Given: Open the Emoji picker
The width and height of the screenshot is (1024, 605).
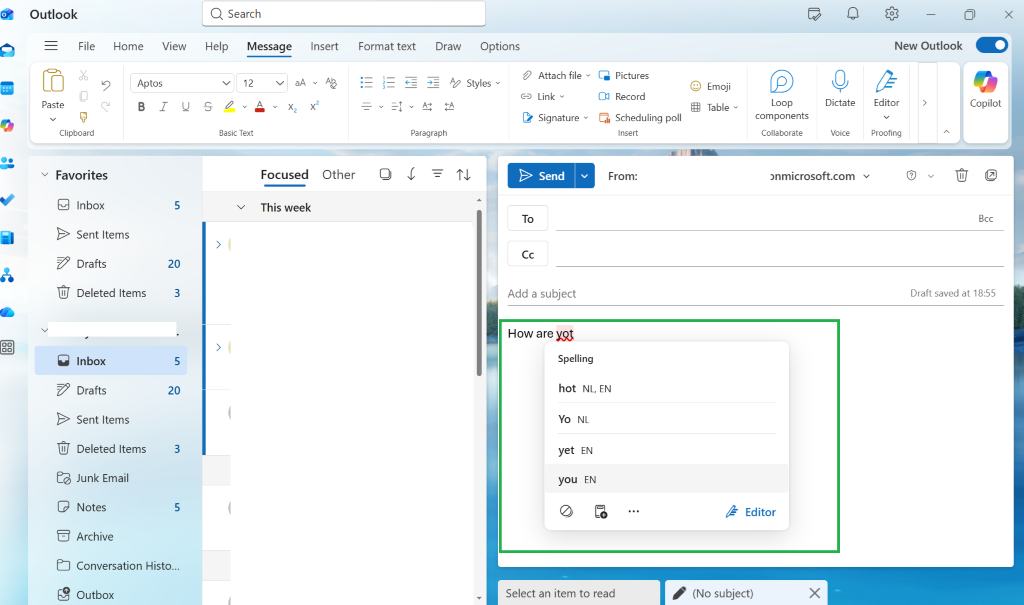Looking at the screenshot, I should [711, 86].
